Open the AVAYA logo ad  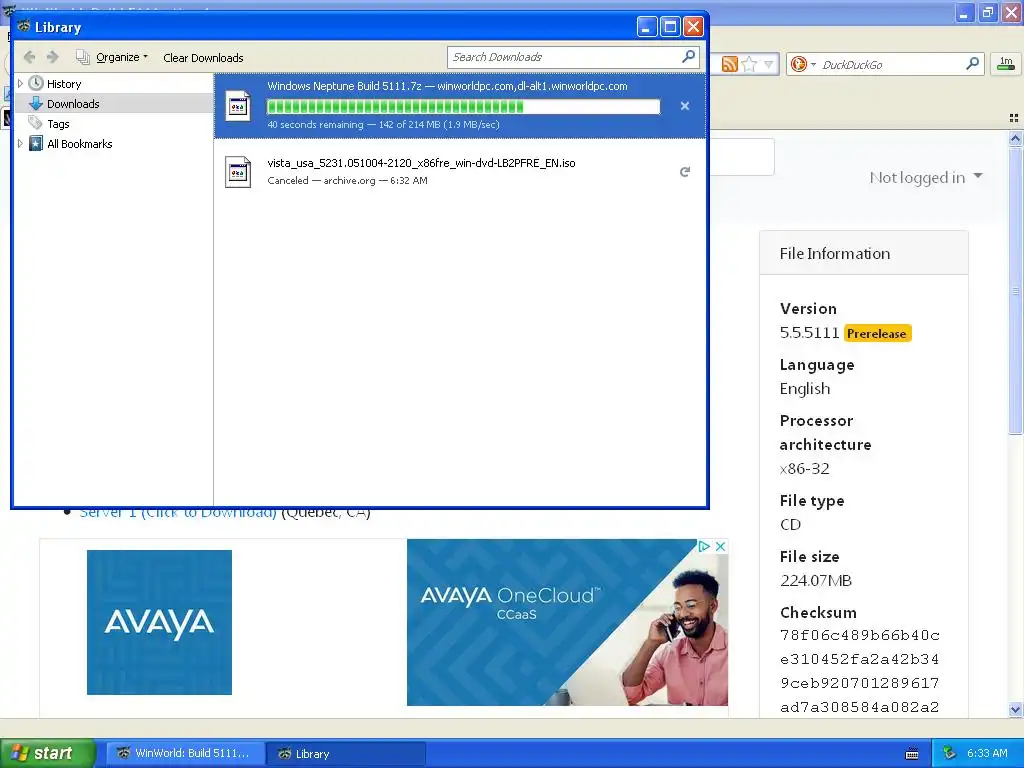coord(159,622)
